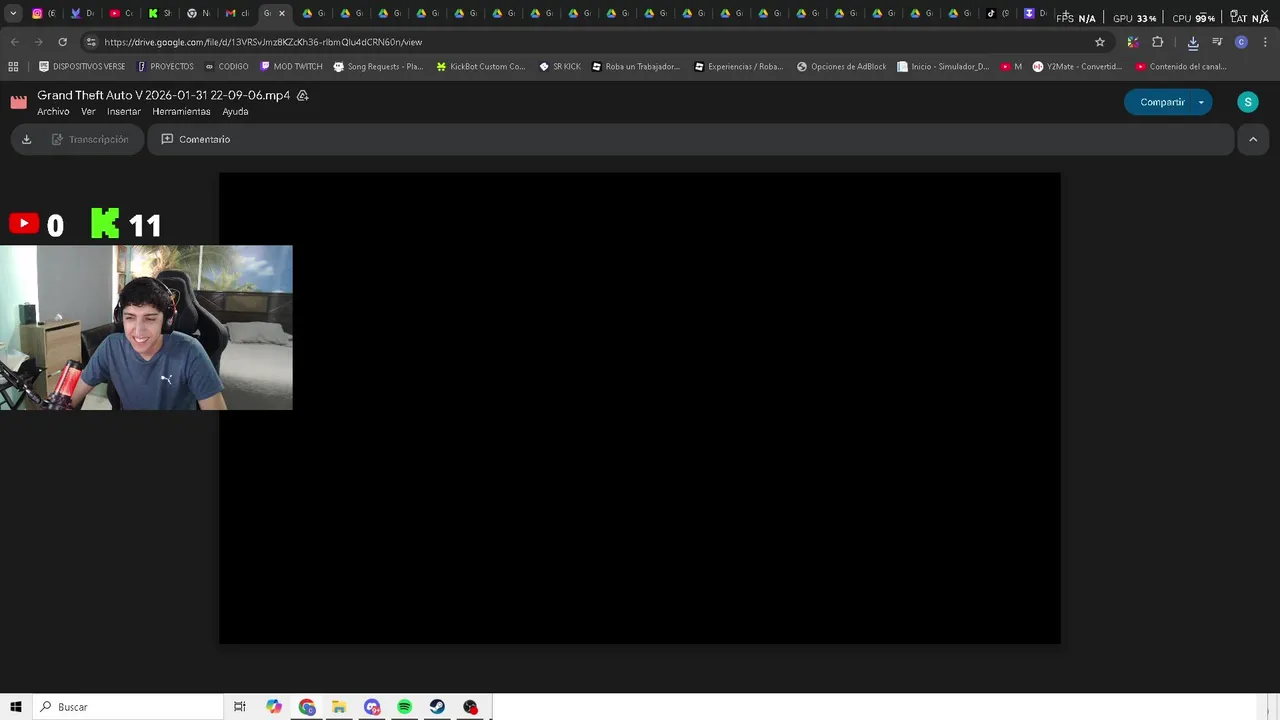Open PROYECTOS bookmark
This screenshot has height=720, width=1280.
165,67
